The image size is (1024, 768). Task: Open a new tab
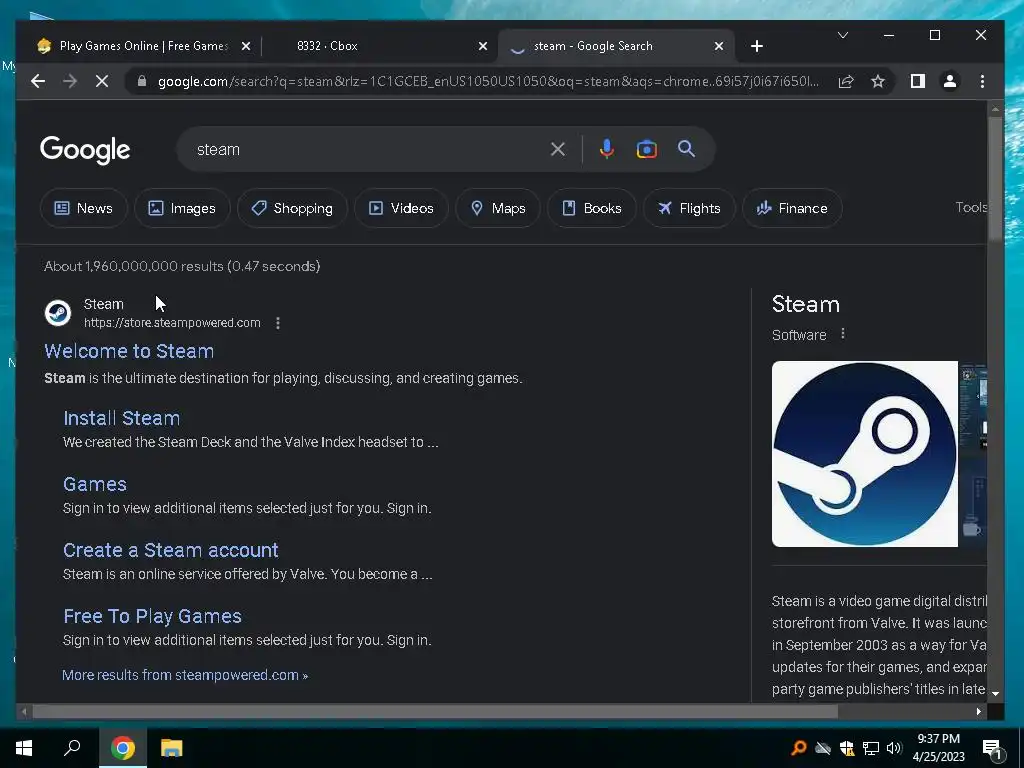pos(757,46)
